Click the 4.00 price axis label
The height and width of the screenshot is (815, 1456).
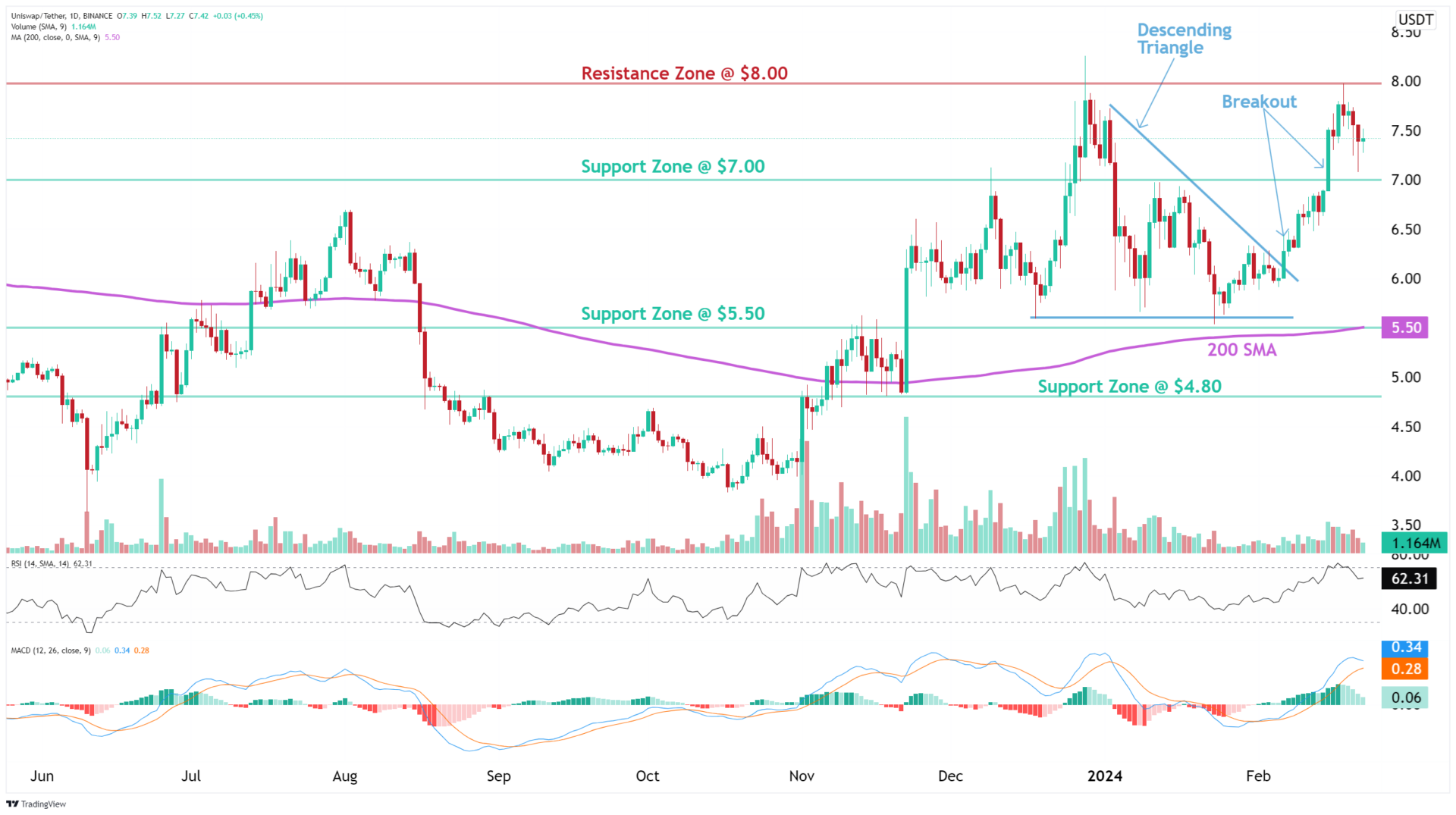[x=1406, y=475]
